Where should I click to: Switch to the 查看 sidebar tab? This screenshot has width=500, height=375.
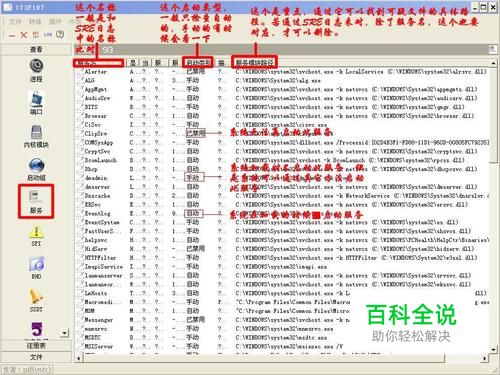[x=36, y=49]
